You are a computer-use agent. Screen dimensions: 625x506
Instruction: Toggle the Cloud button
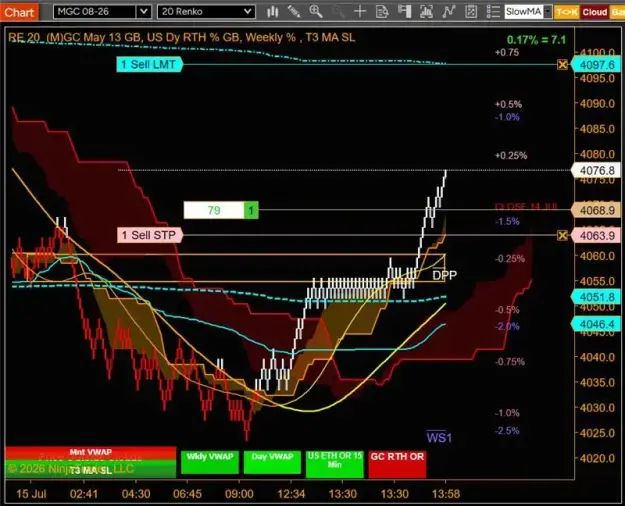pos(594,12)
